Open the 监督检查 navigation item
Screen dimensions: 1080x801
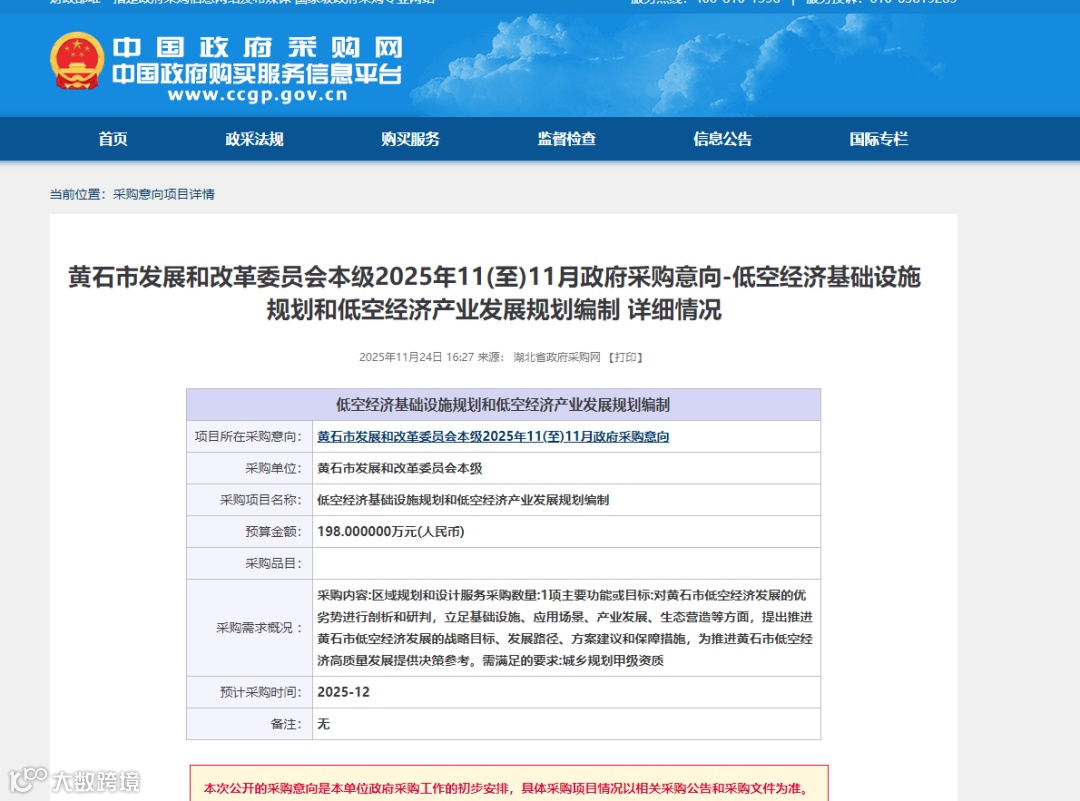tap(567, 139)
